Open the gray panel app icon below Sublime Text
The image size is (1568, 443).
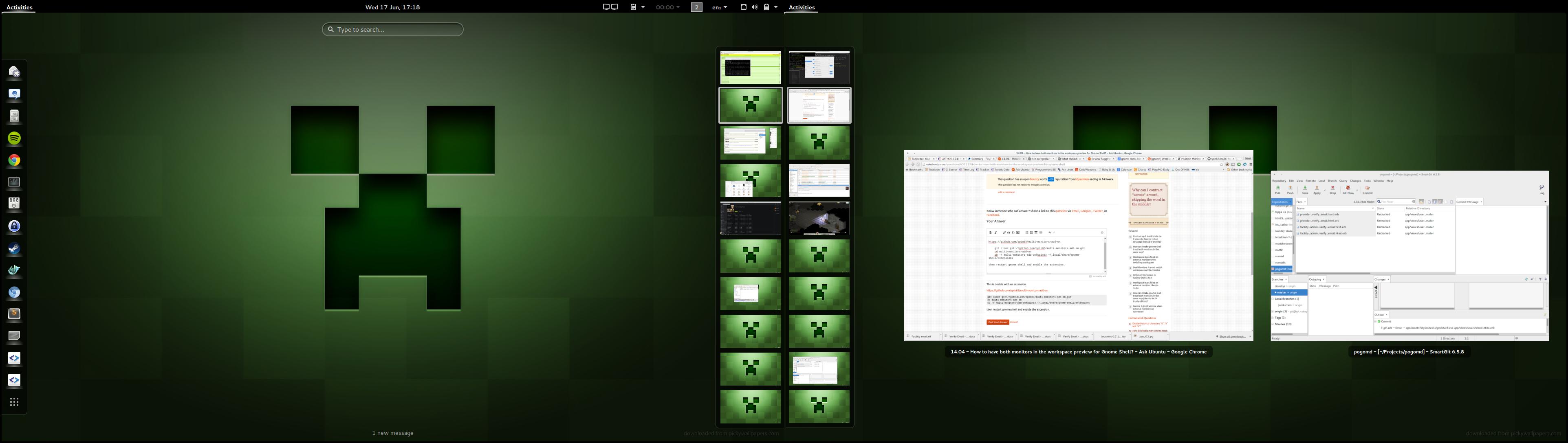[14, 336]
